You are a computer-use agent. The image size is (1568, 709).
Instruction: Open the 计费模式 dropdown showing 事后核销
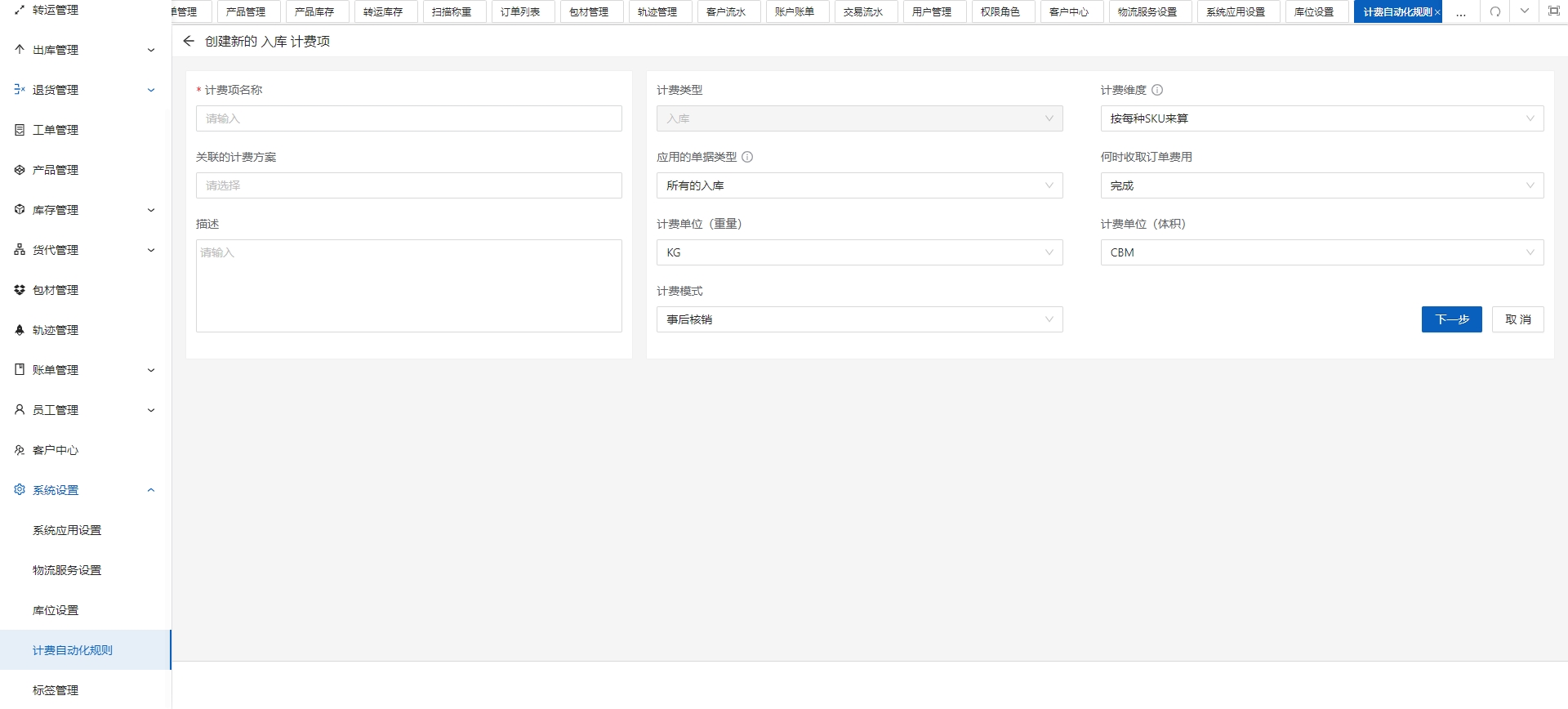[x=859, y=319]
